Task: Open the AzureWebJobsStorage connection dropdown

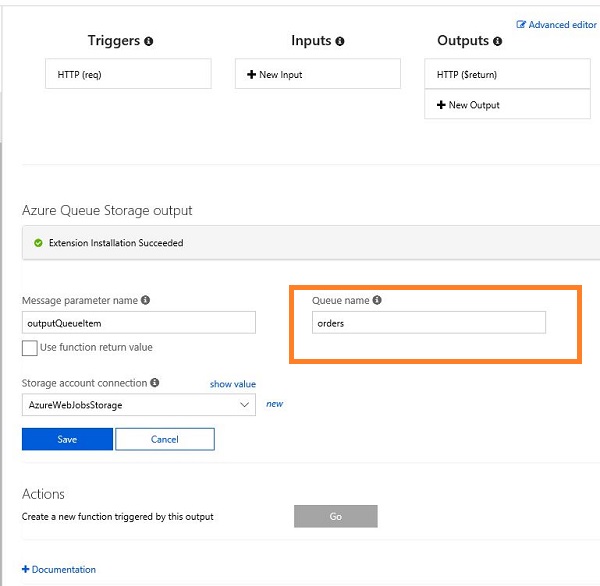Action: (x=139, y=405)
